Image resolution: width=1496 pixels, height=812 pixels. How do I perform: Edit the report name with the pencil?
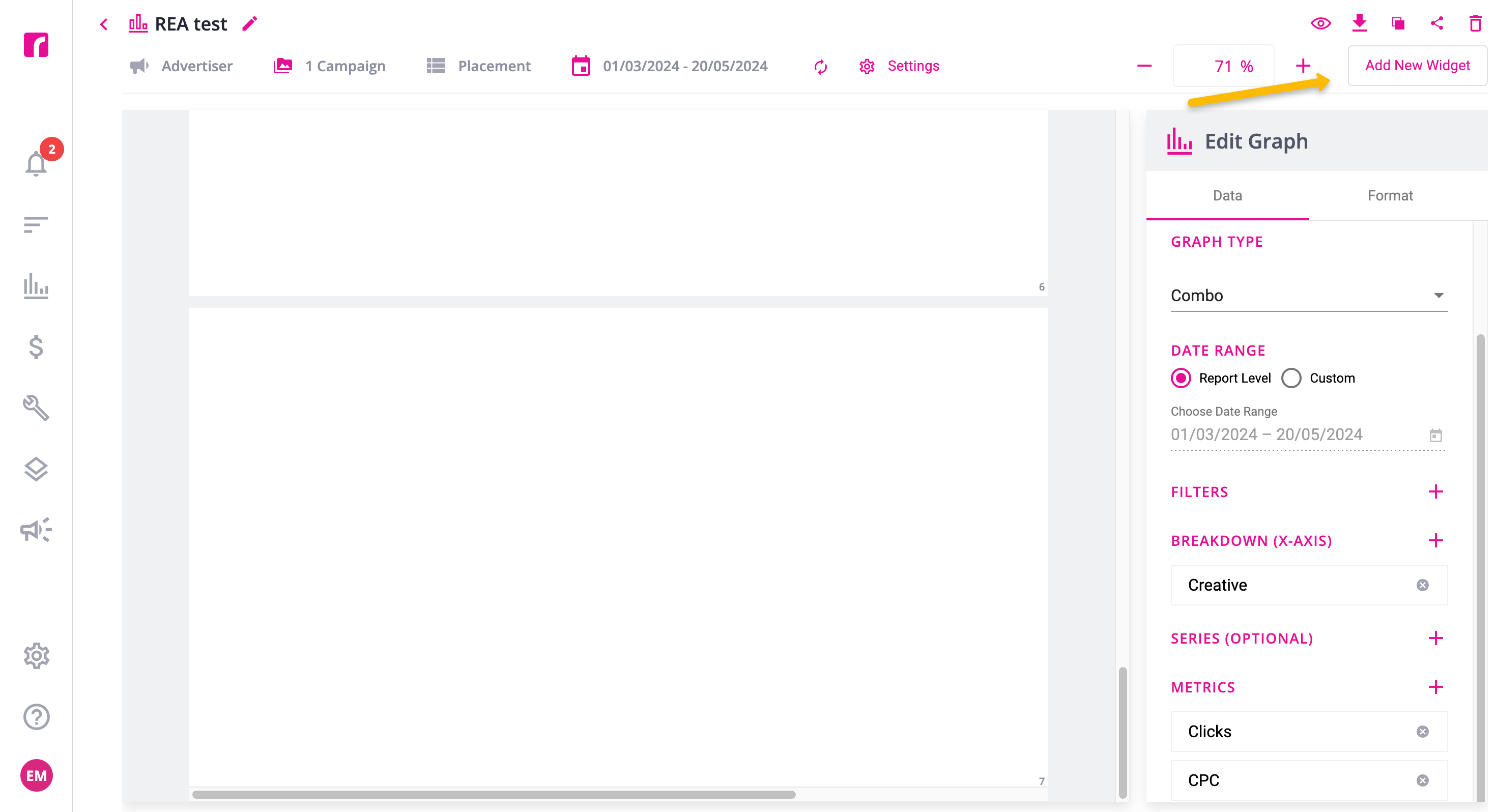[x=250, y=24]
